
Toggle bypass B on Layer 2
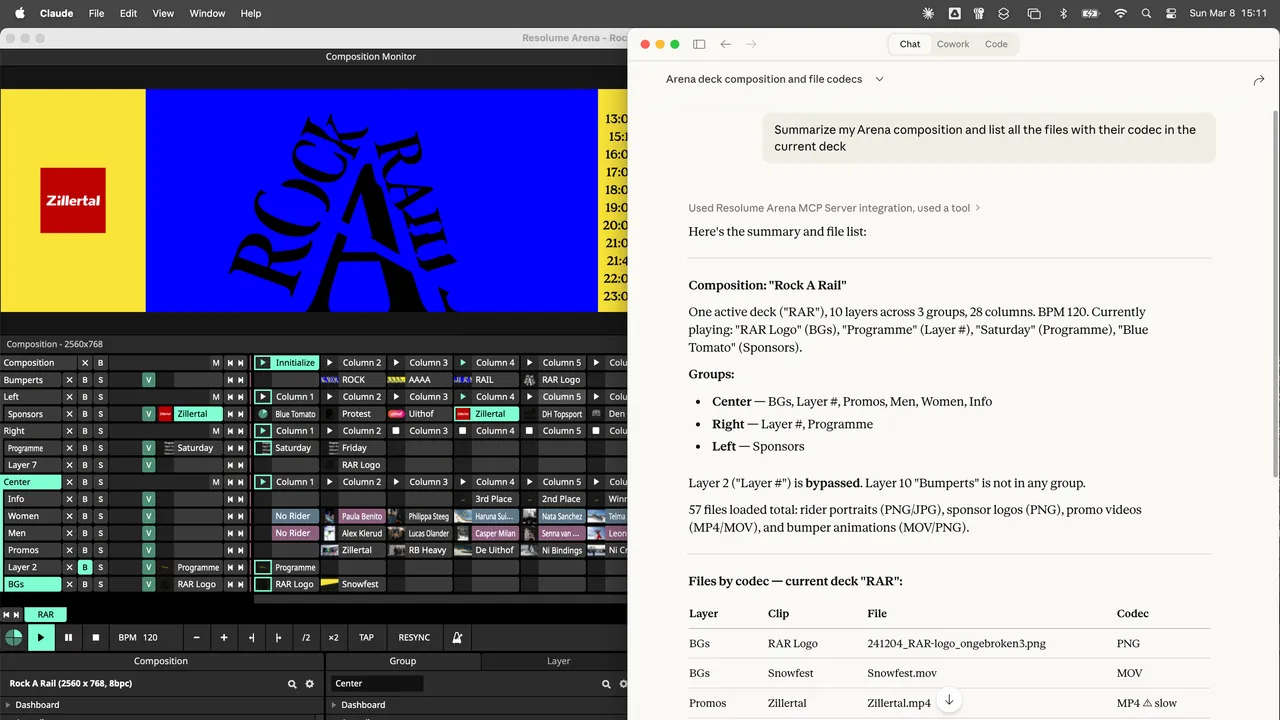tap(85, 567)
